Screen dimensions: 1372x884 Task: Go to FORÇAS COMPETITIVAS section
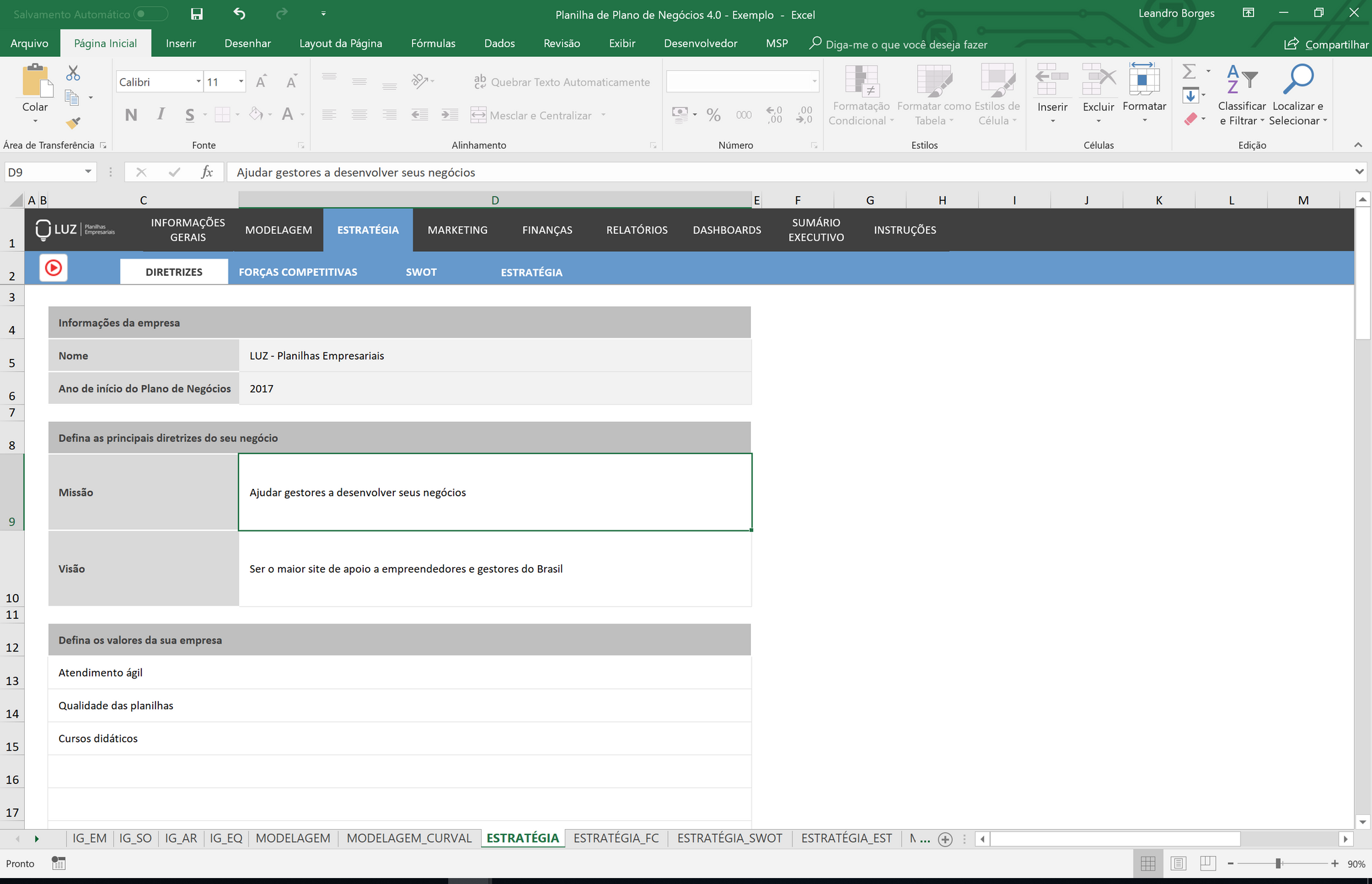click(x=298, y=272)
